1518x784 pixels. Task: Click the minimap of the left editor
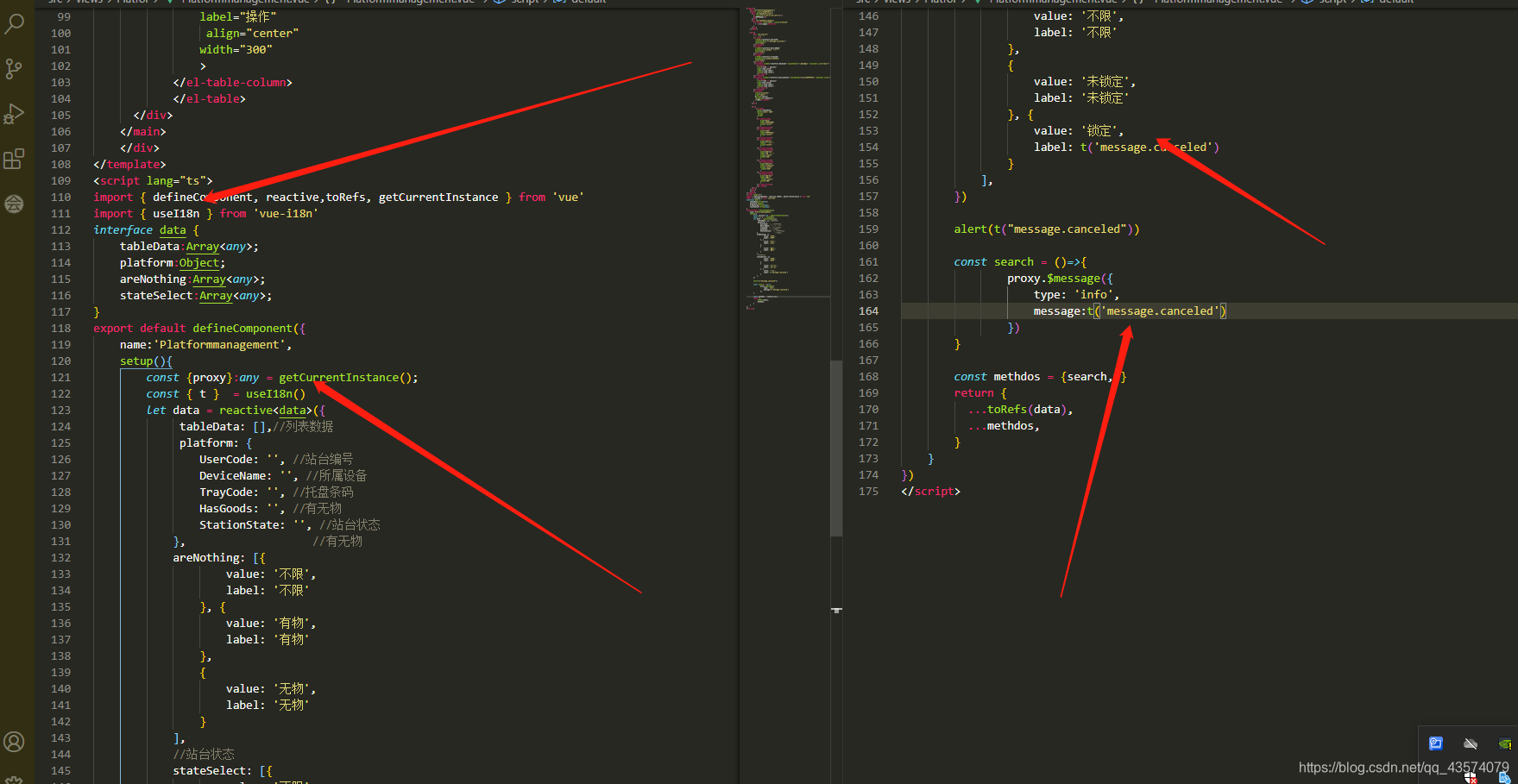[787, 160]
